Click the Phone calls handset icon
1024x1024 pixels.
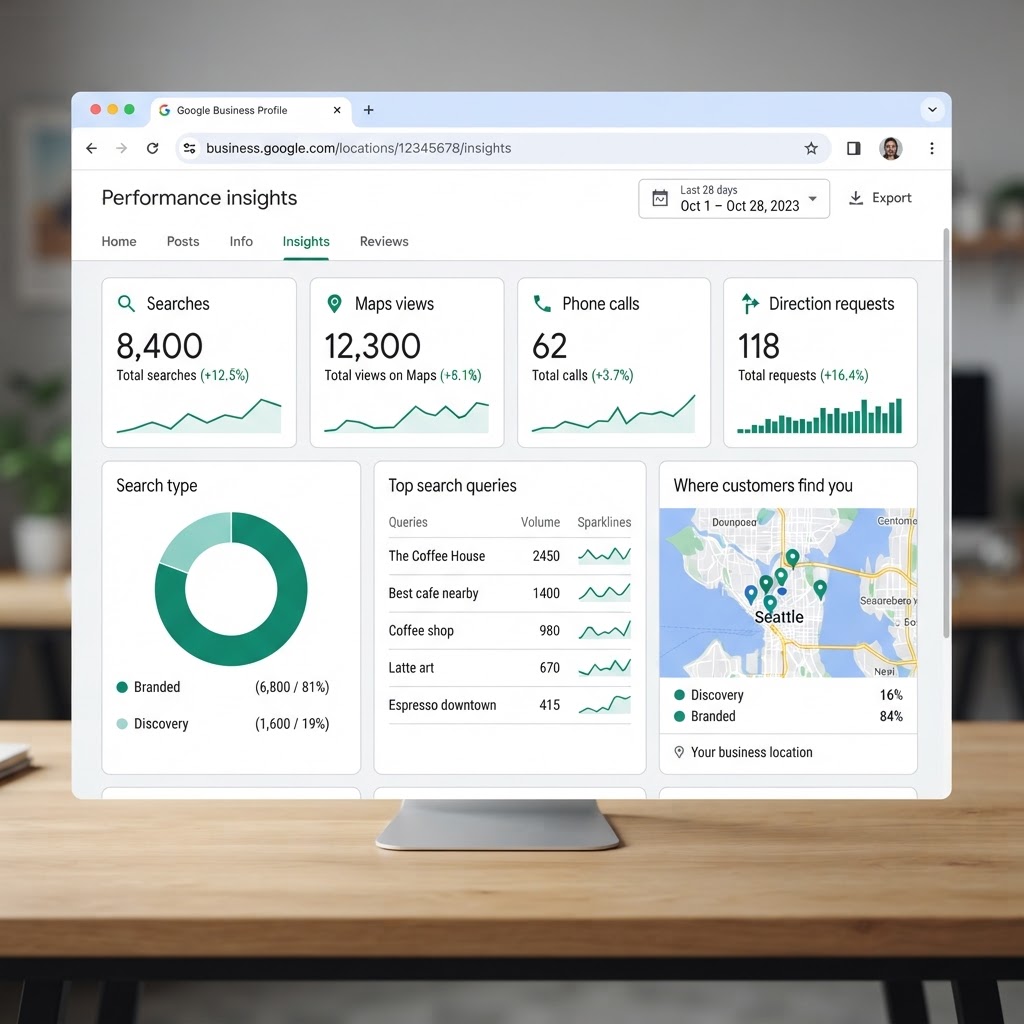[542, 304]
